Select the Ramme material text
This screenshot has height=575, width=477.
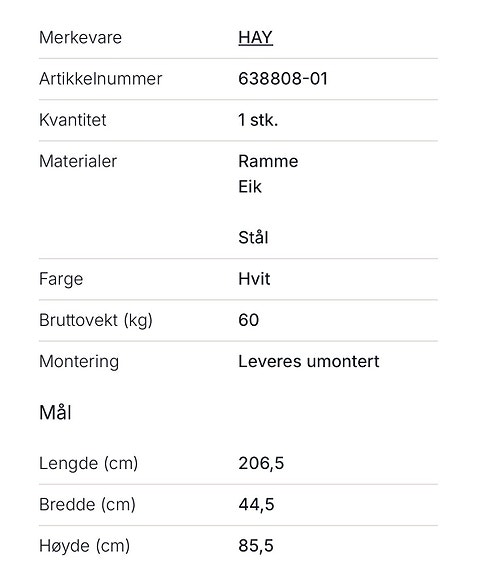(268, 161)
